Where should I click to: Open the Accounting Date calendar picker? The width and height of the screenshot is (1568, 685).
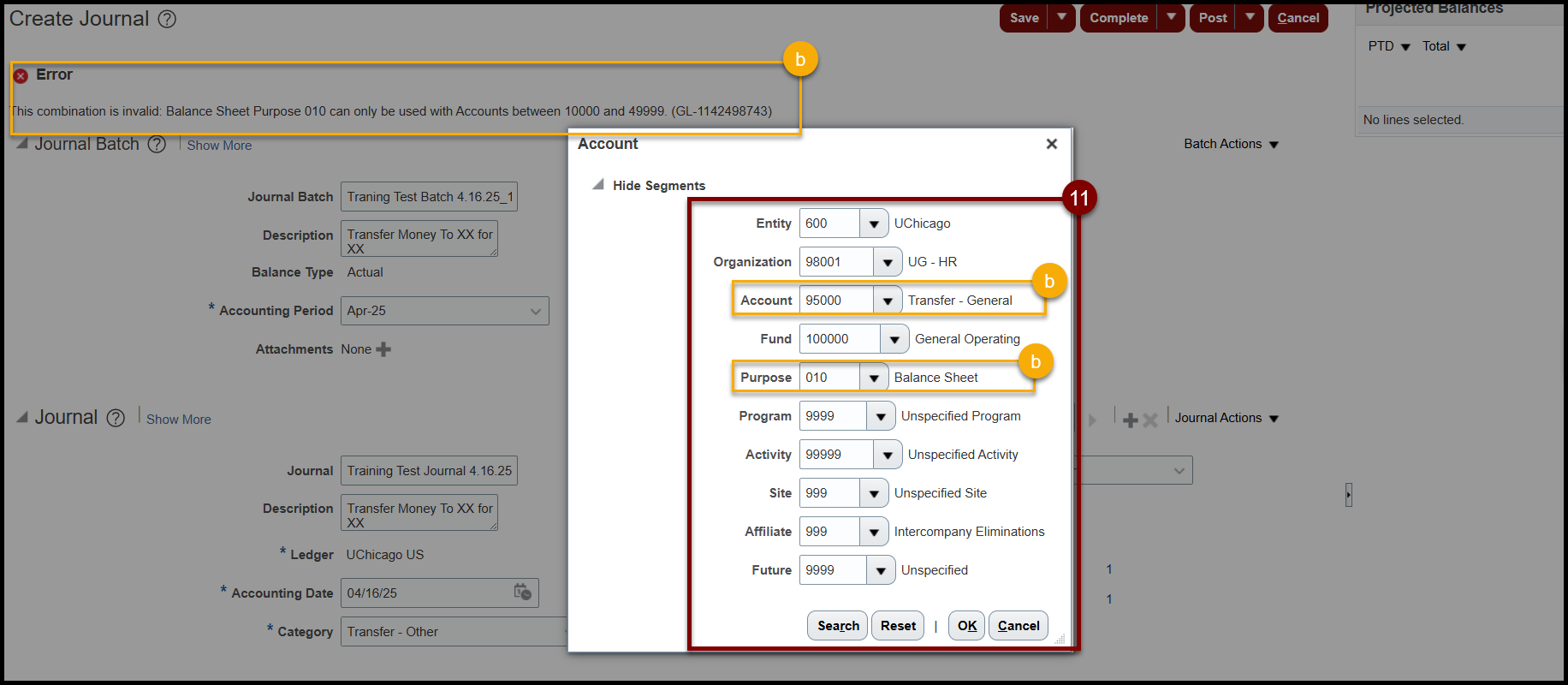(x=522, y=593)
